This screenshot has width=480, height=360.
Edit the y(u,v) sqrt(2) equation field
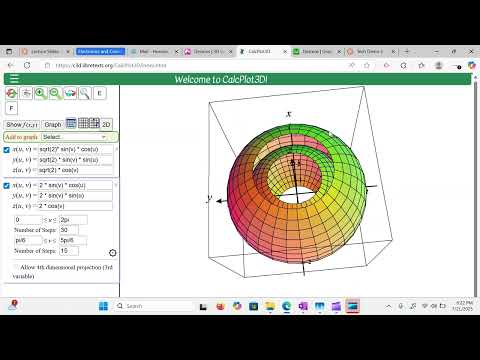point(76,160)
